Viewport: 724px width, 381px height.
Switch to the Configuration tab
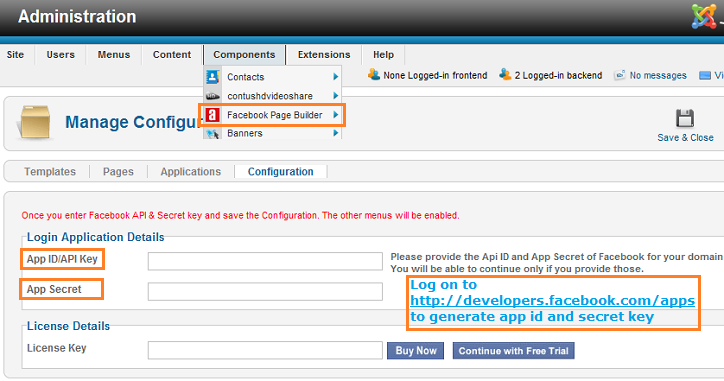(281, 172)
